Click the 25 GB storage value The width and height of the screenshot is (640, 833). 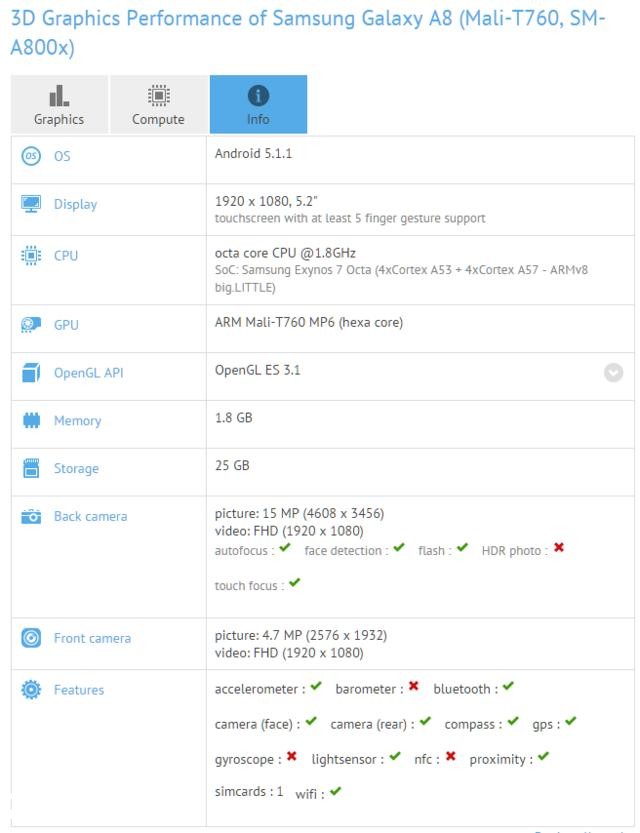pos(232,466)
